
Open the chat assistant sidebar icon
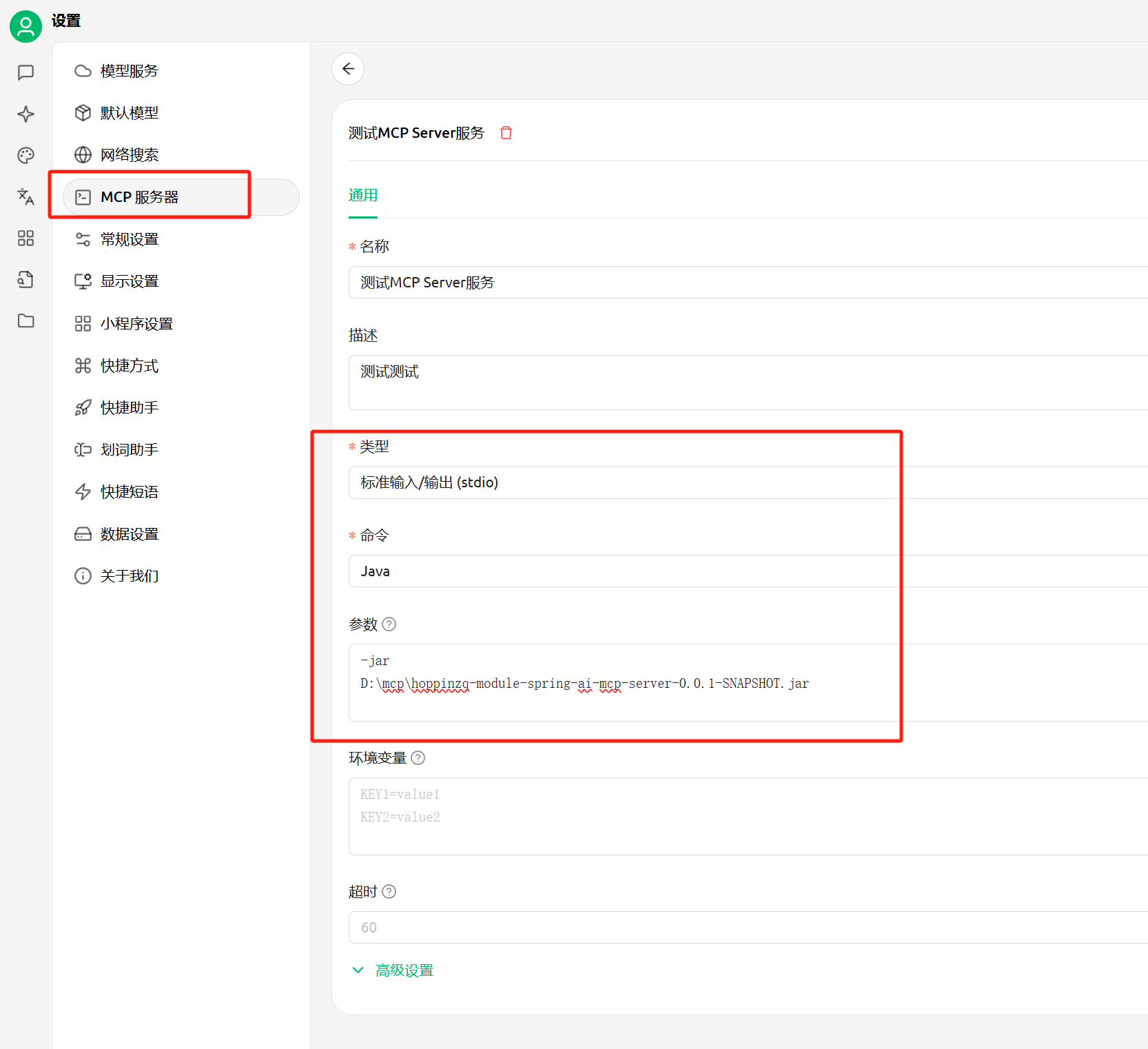(25, 72)
